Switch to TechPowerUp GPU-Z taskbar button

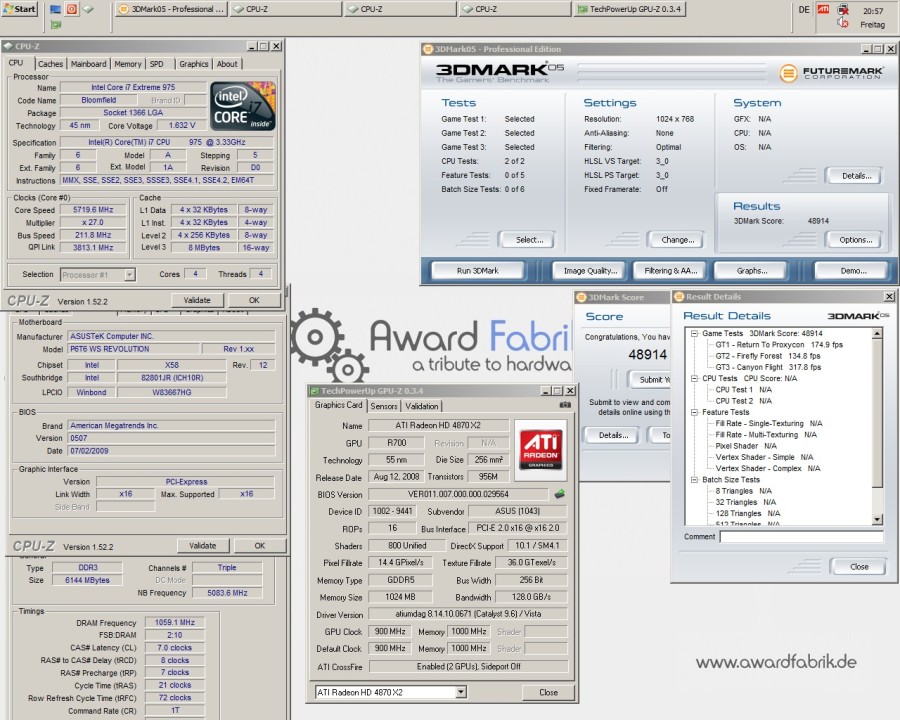(x=630, y=9)
